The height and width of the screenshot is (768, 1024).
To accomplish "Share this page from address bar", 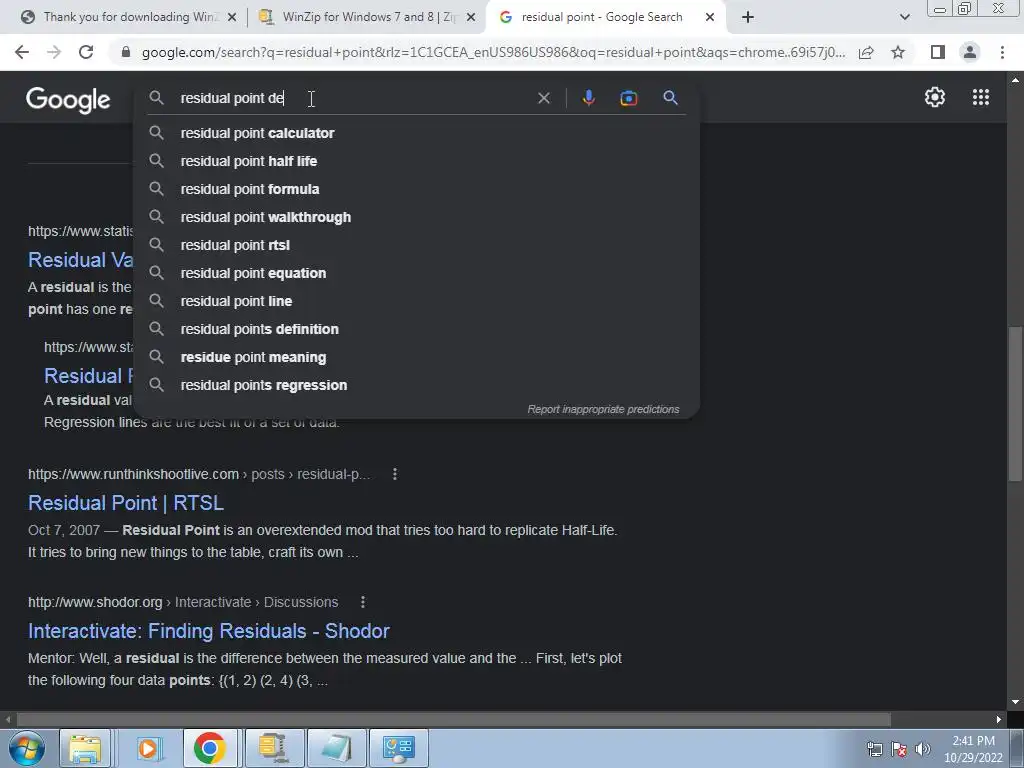I will (x=866, y=52).
